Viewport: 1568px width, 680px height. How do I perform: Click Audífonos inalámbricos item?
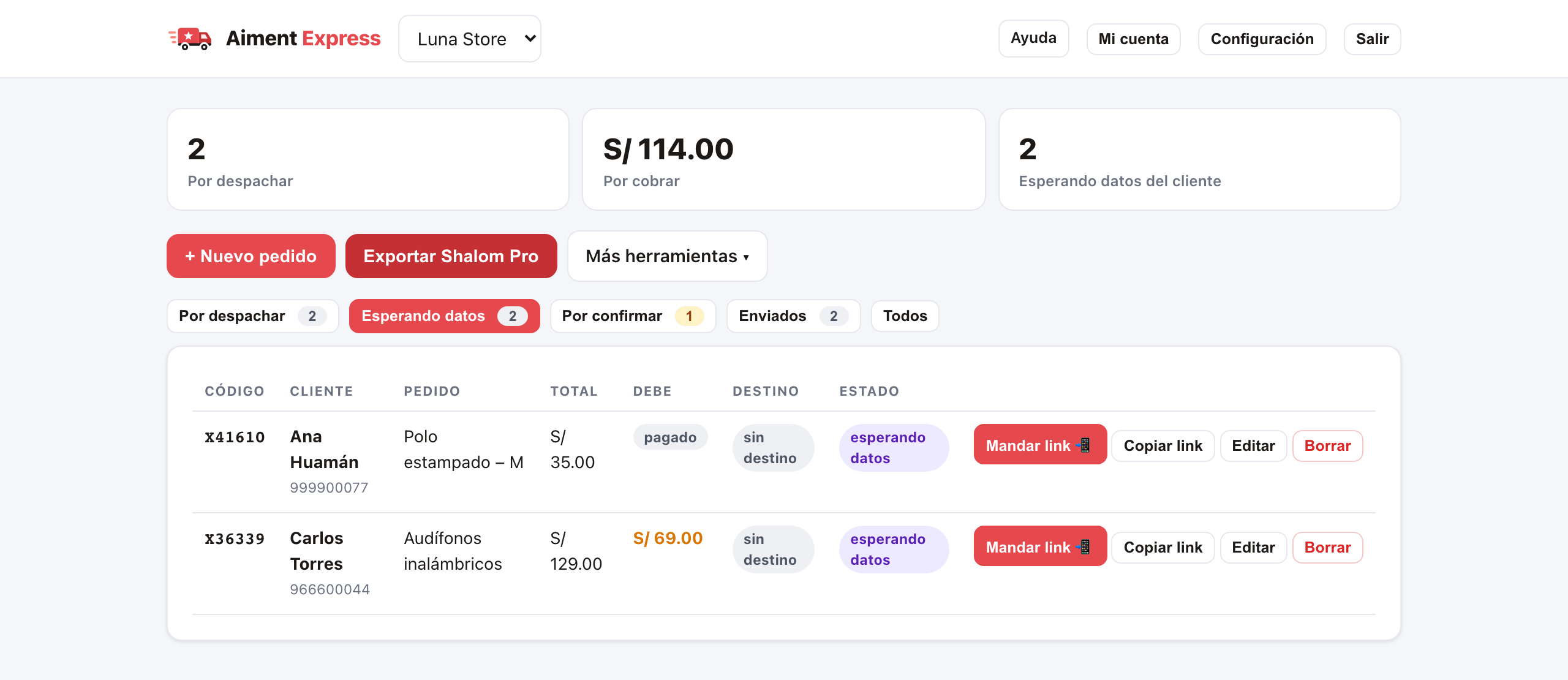(453, 551)
